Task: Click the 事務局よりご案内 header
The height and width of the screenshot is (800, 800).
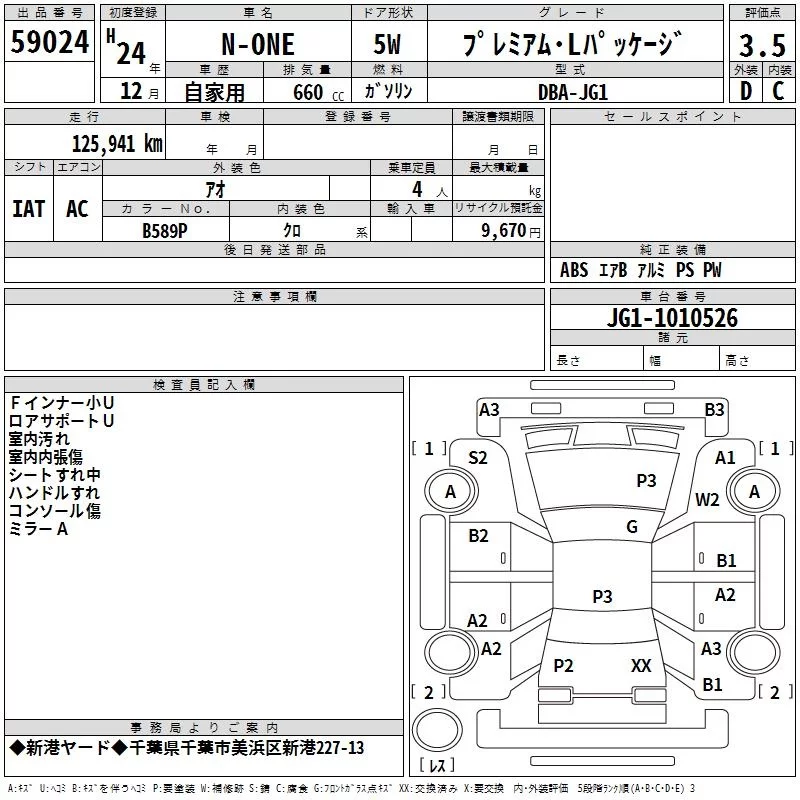Action: [x=204, y=728]
